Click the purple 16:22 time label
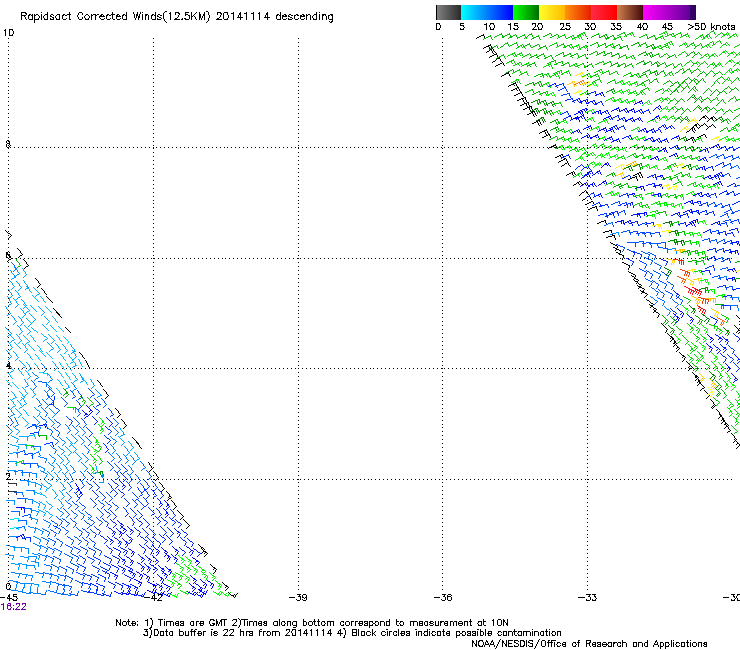This screenshot has height=650, width=740. click(14, 607)
